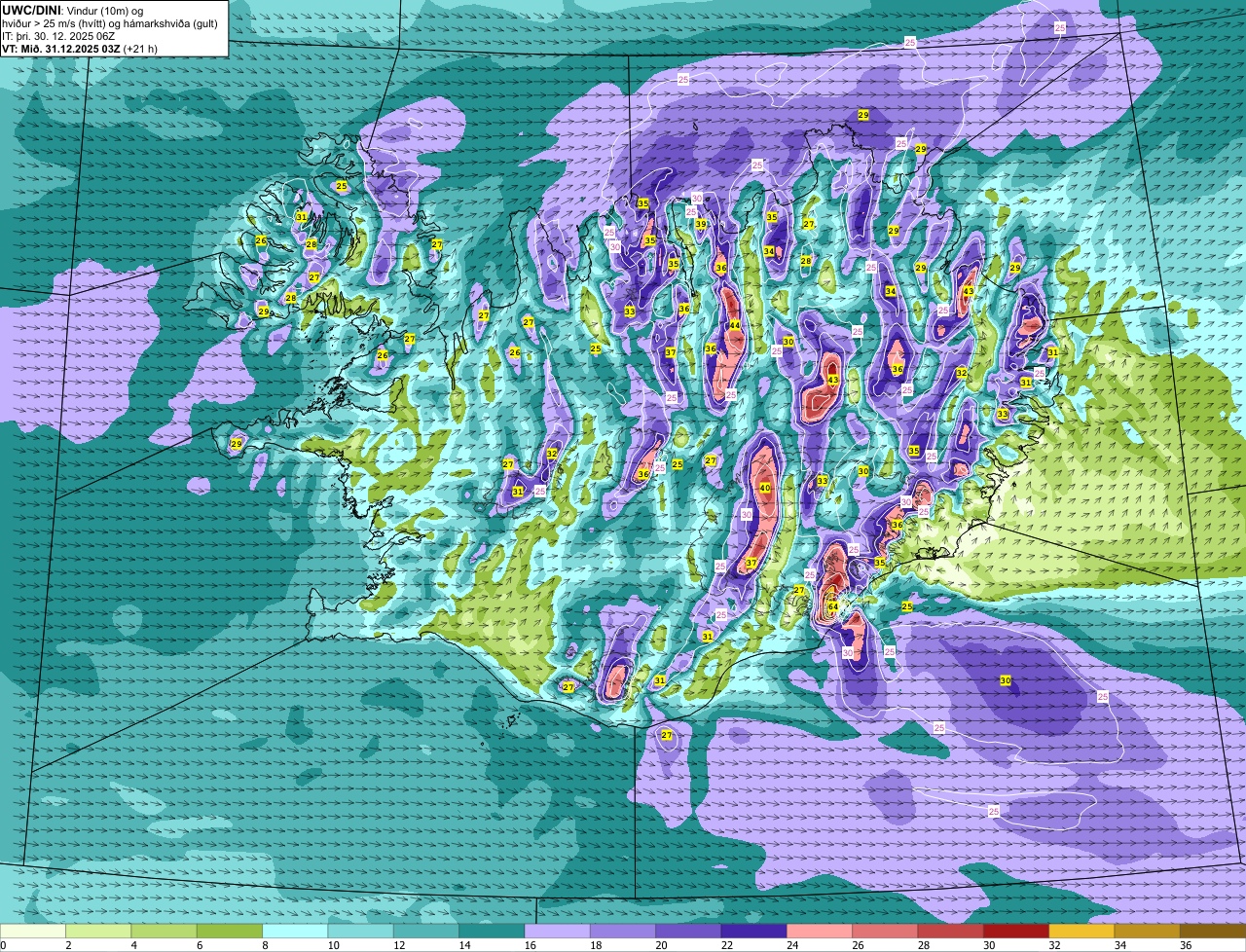Image resolution: width=1246 pixels, height=952 pixels.
Task: Click the legend scale tick label 24
Action: pyautogui.click(x=792, y=945)
